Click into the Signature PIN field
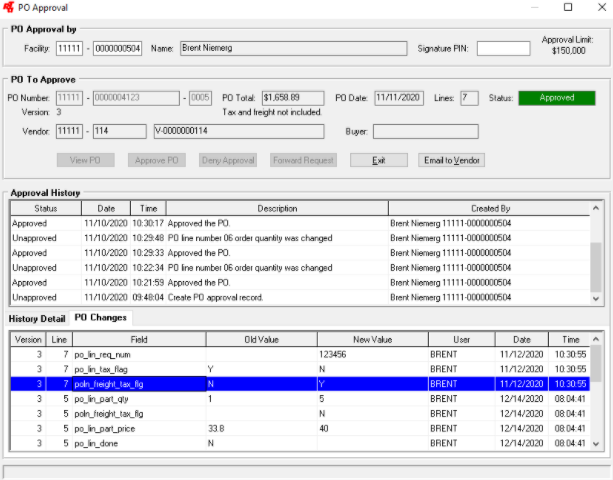Image resolution: width=613 pixels, height=480 pixels. pos(503,48)
